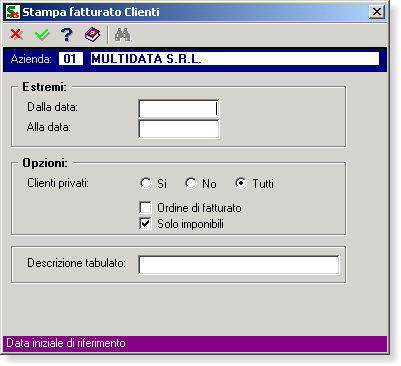Focus the Alla data field

179,129
